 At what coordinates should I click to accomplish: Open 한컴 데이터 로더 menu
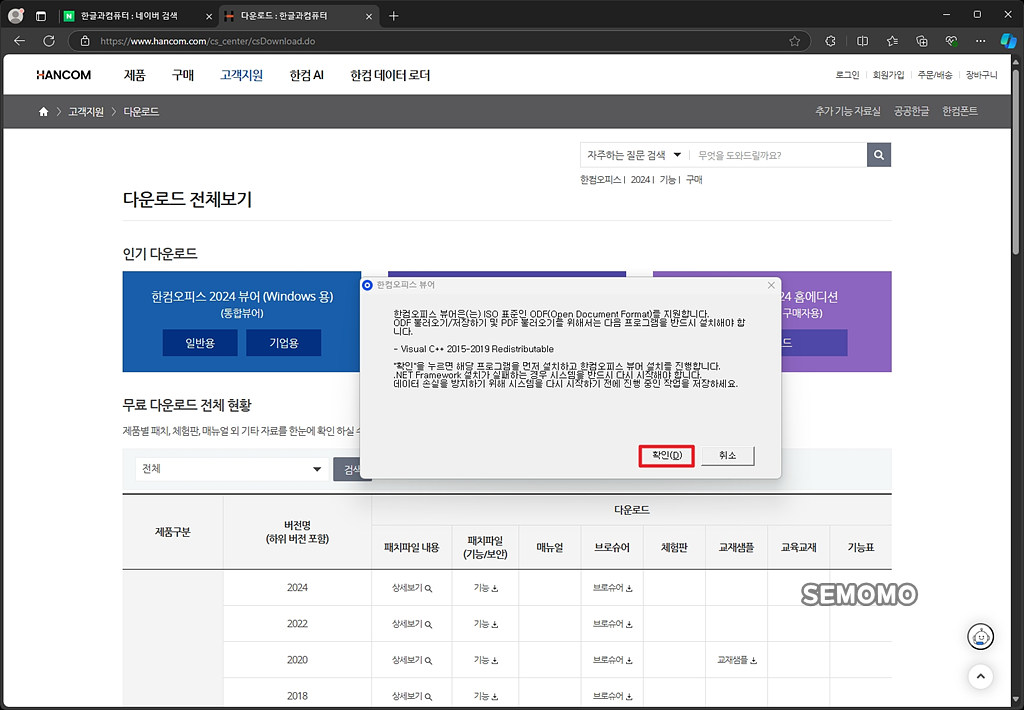(x=390, y=75)
